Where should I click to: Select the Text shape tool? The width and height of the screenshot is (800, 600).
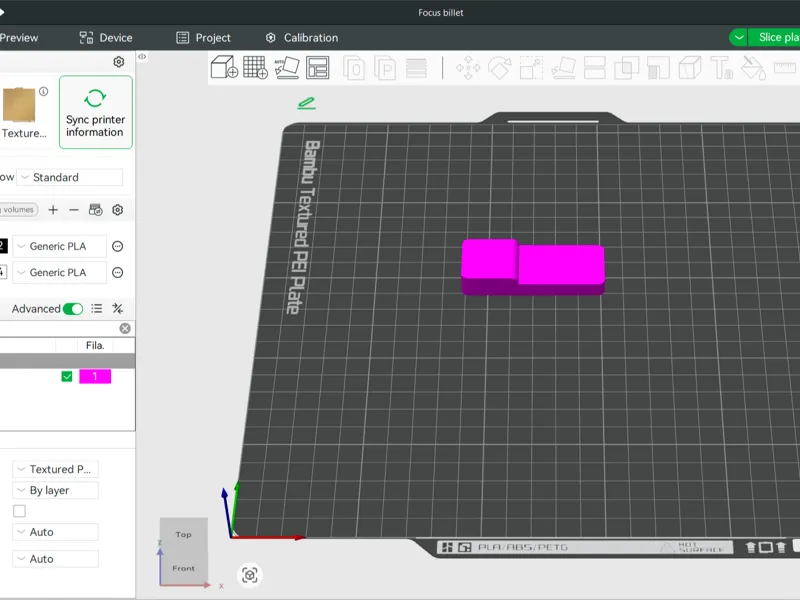[x=721, y=68]
